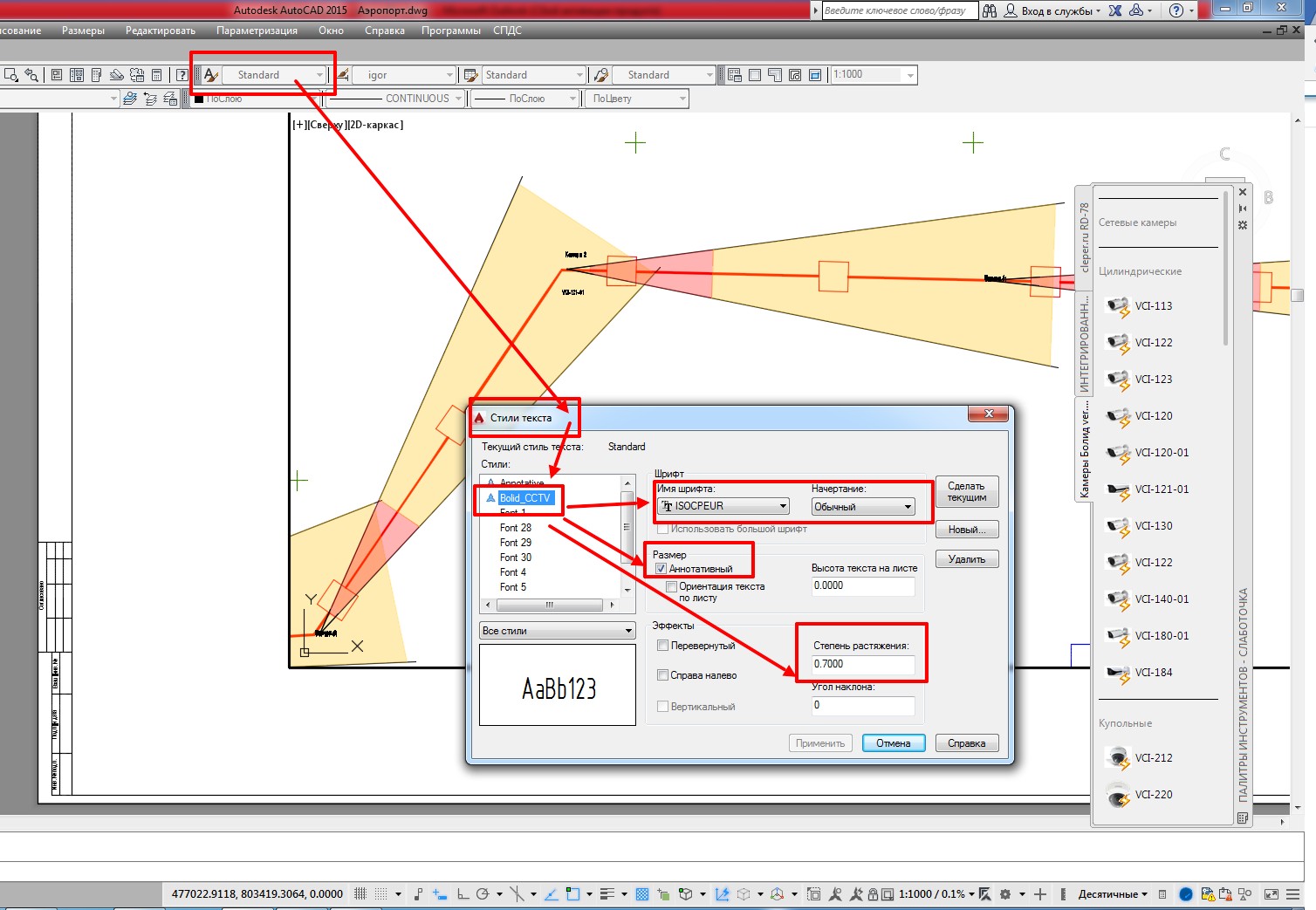
Task: Open the Справка menu in menu bar
Action: pyautogui.click(x=384, y=31)
